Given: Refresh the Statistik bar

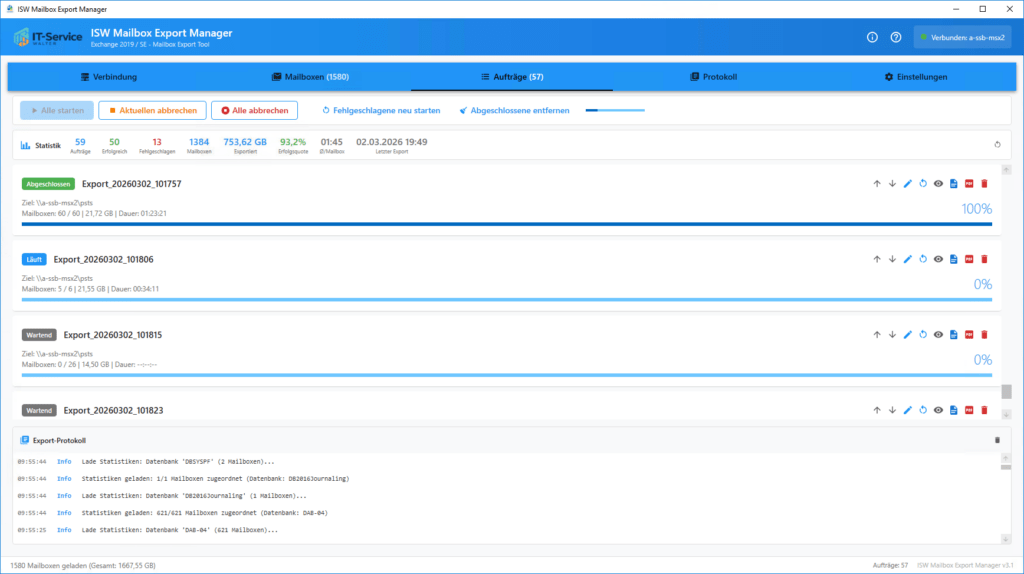Looking at the screenshot, I should [x=997, y=145].
